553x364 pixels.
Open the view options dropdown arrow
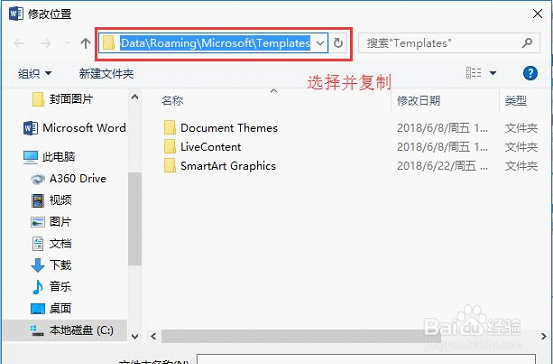coord(493,73)
